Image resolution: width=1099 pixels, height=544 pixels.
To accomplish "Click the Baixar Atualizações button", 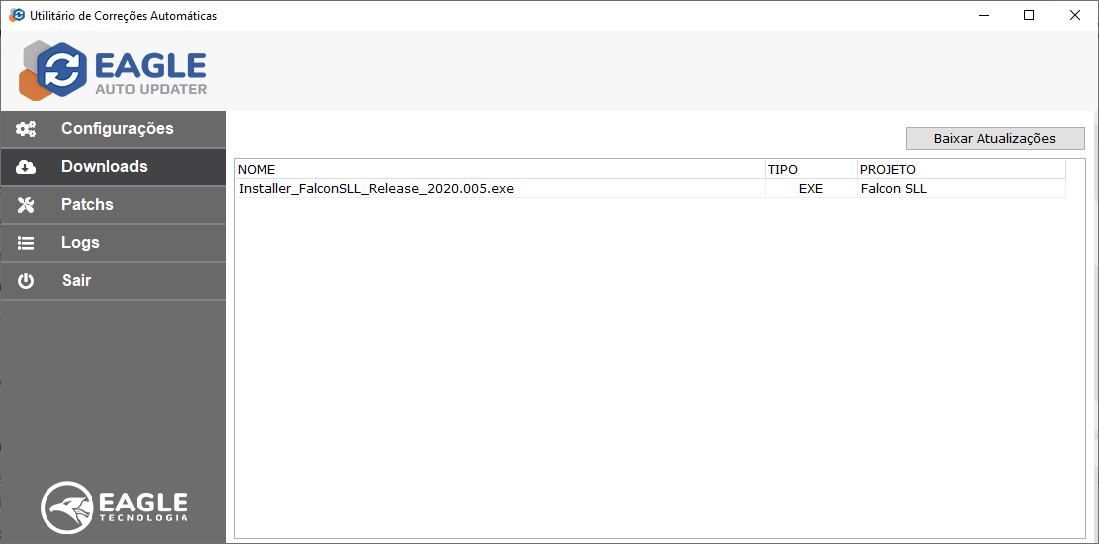I will pyautogui.click(x=995, y=138).
